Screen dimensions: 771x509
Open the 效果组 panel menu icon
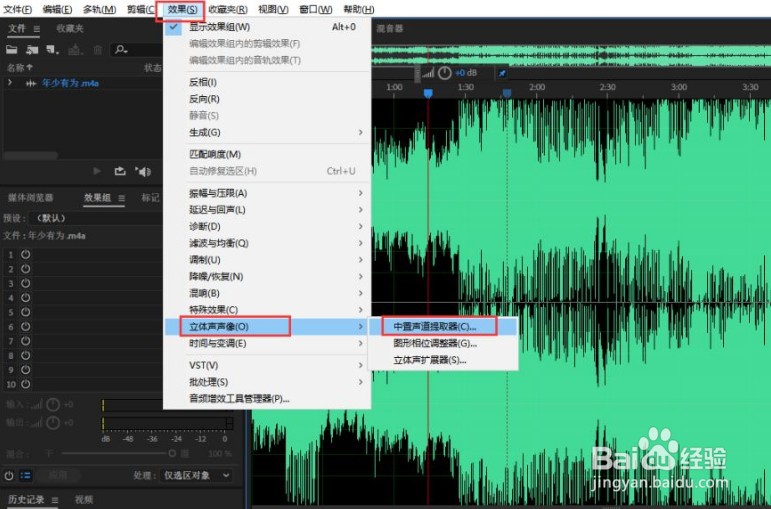[x=121, y=198]
